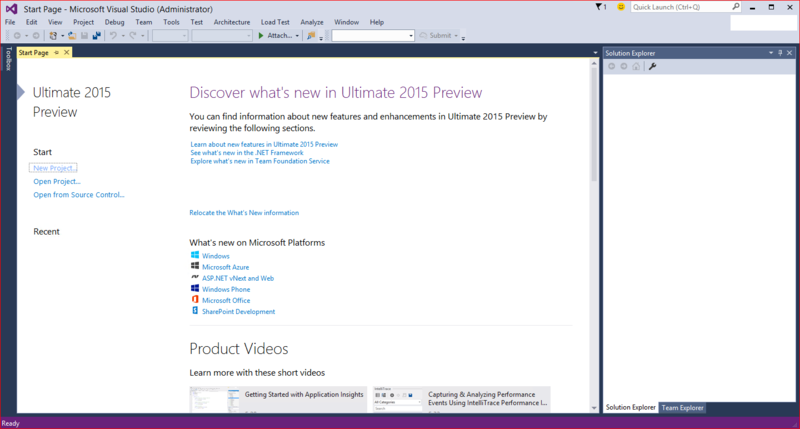Open the Microsoft Azure link
Image resolution: width=800 pixels, height=429 pixels.
(x=226, y=267)
